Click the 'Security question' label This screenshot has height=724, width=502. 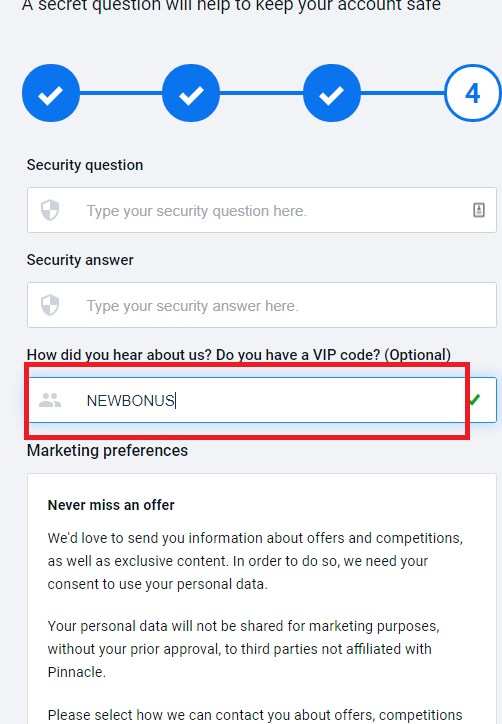[85, 165]
